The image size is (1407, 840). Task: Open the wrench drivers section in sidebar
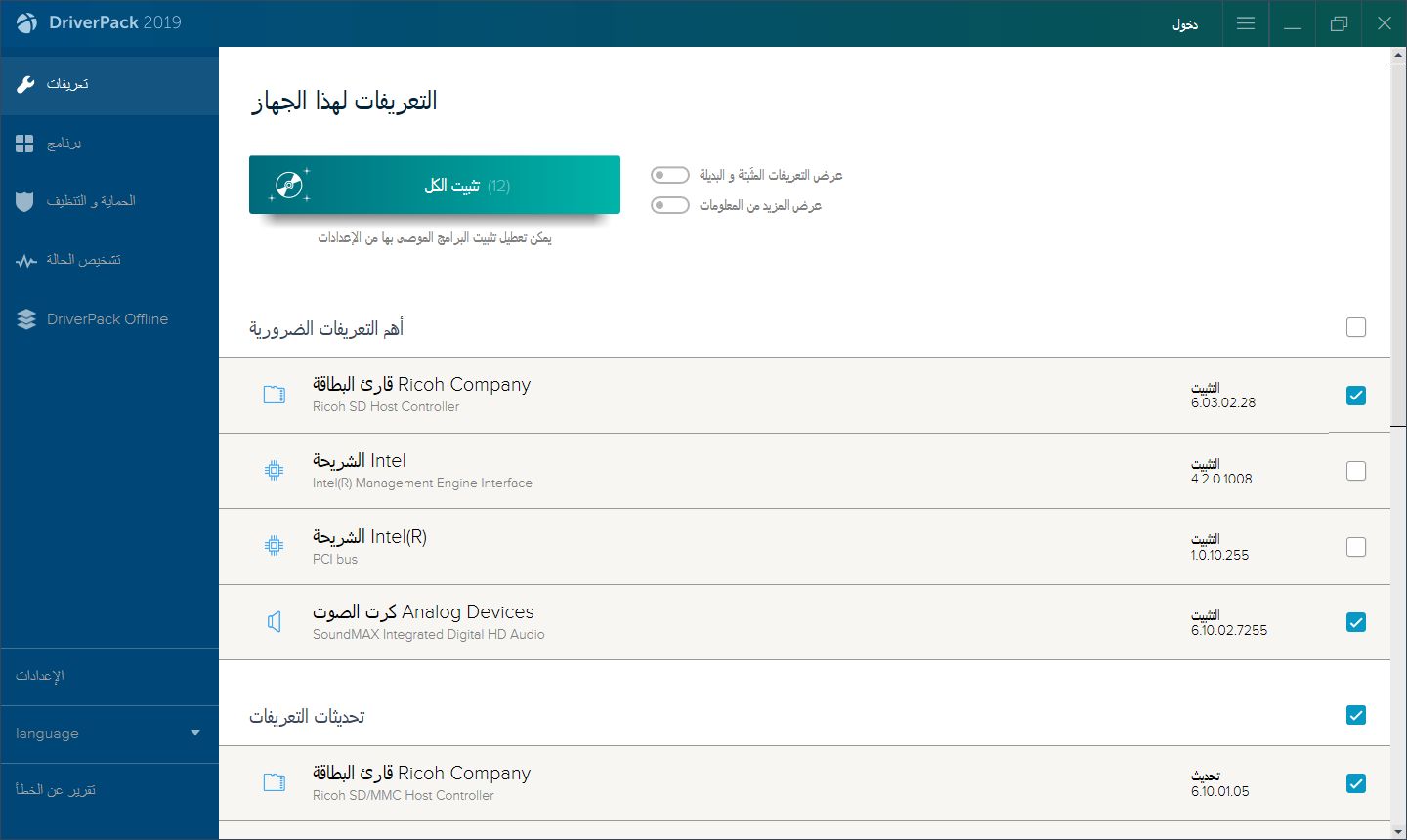pos(26,84)
